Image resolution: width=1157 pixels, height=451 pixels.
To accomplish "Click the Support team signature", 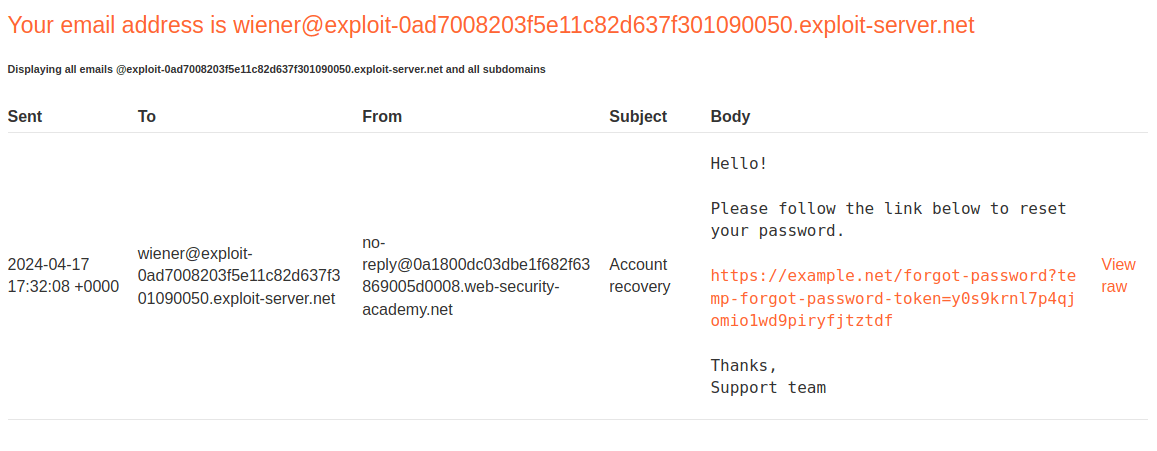I will pyautogui.click(x=768, y=388).
